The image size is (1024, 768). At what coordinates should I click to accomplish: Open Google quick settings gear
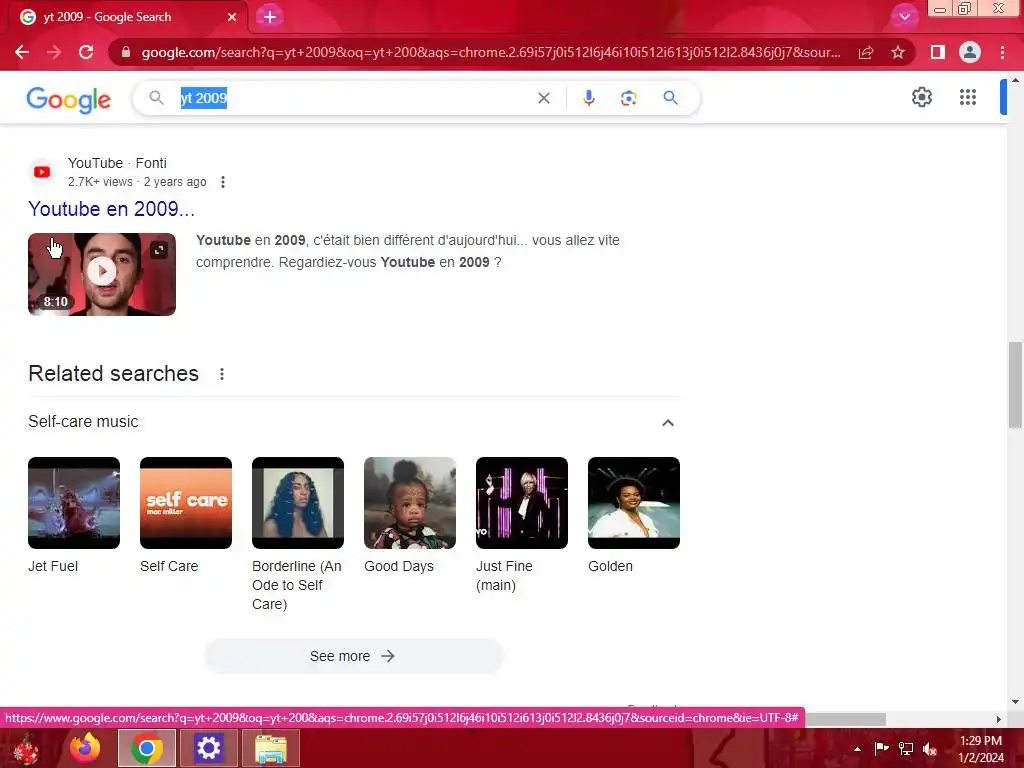tap(921, 97)
